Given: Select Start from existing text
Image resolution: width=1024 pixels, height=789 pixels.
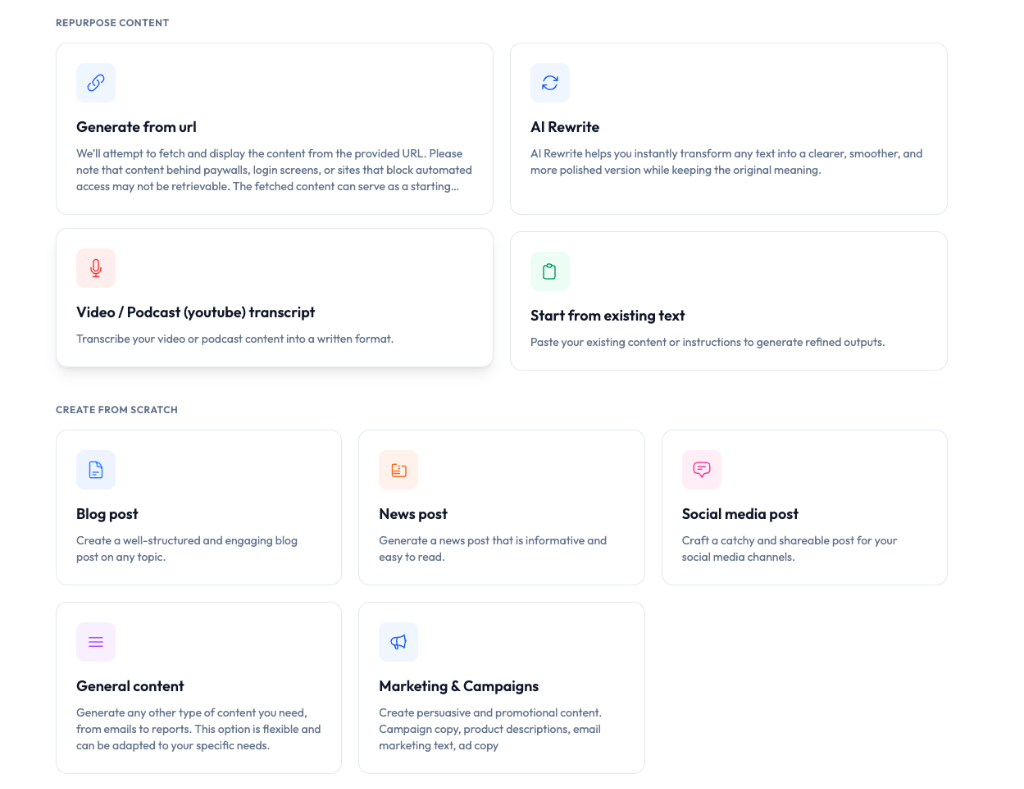Looking at the screenshot, I should [x=728, y=300].
